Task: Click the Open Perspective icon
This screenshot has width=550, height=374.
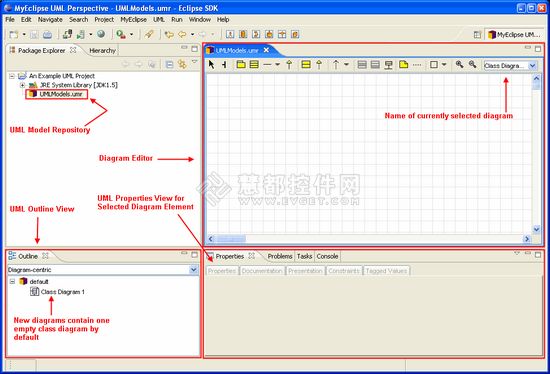Action: tap(477, 34)
